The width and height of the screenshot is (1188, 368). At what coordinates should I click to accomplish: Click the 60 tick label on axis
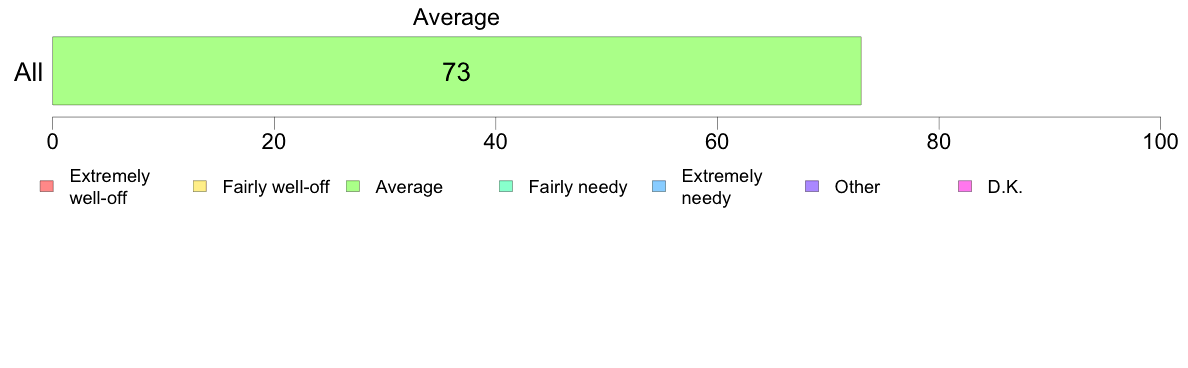717,142
